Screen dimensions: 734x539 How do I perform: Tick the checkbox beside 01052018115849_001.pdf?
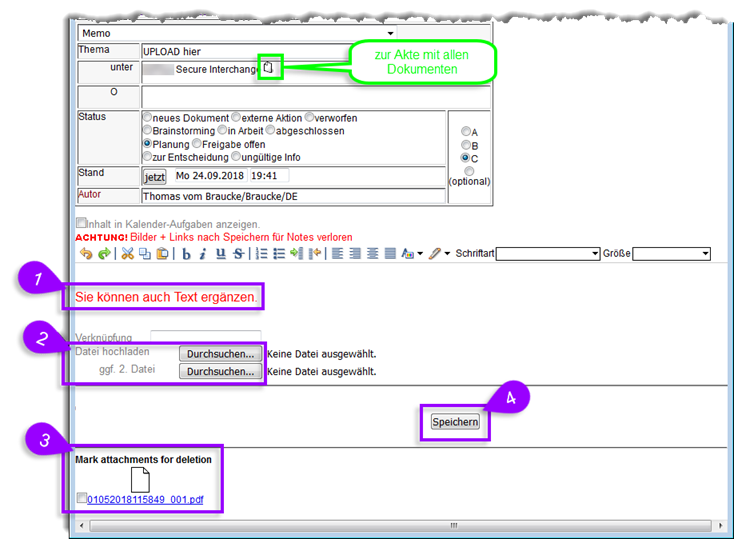point(82,498)
